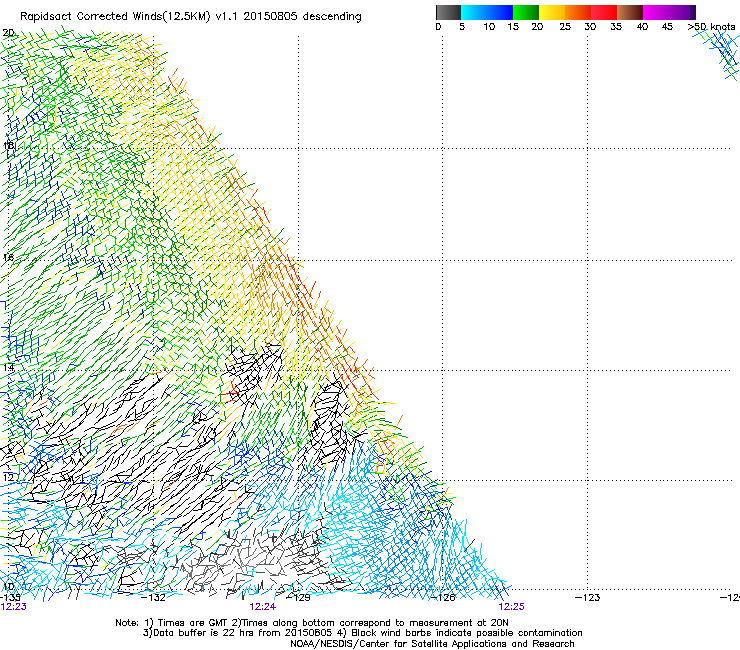This screenshot has height=650, width=740.
Task: Click the magenta 40–45 knots legend swatch
Action: (x=656, y=12)
